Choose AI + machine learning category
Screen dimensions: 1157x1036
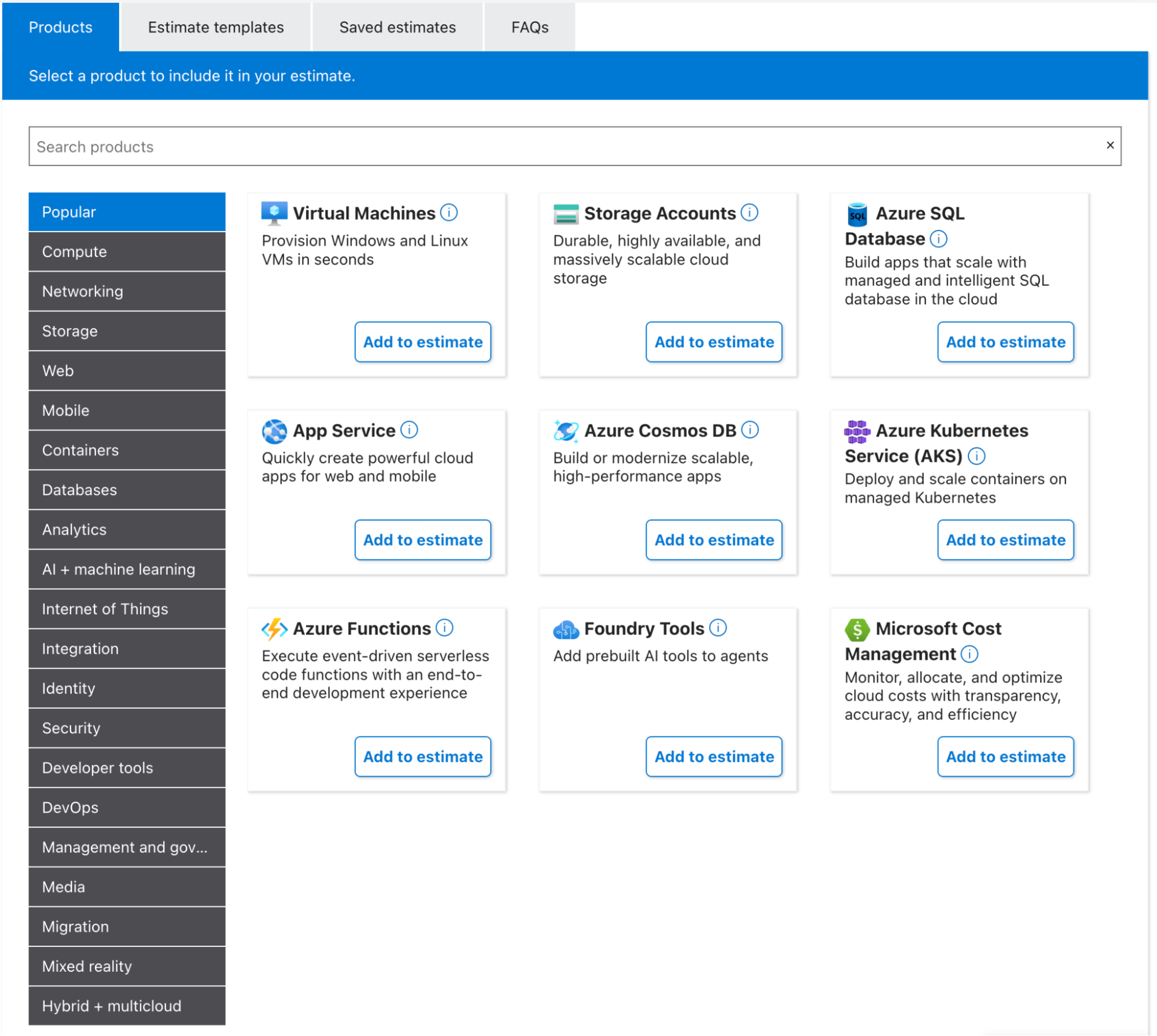point(127,570)
